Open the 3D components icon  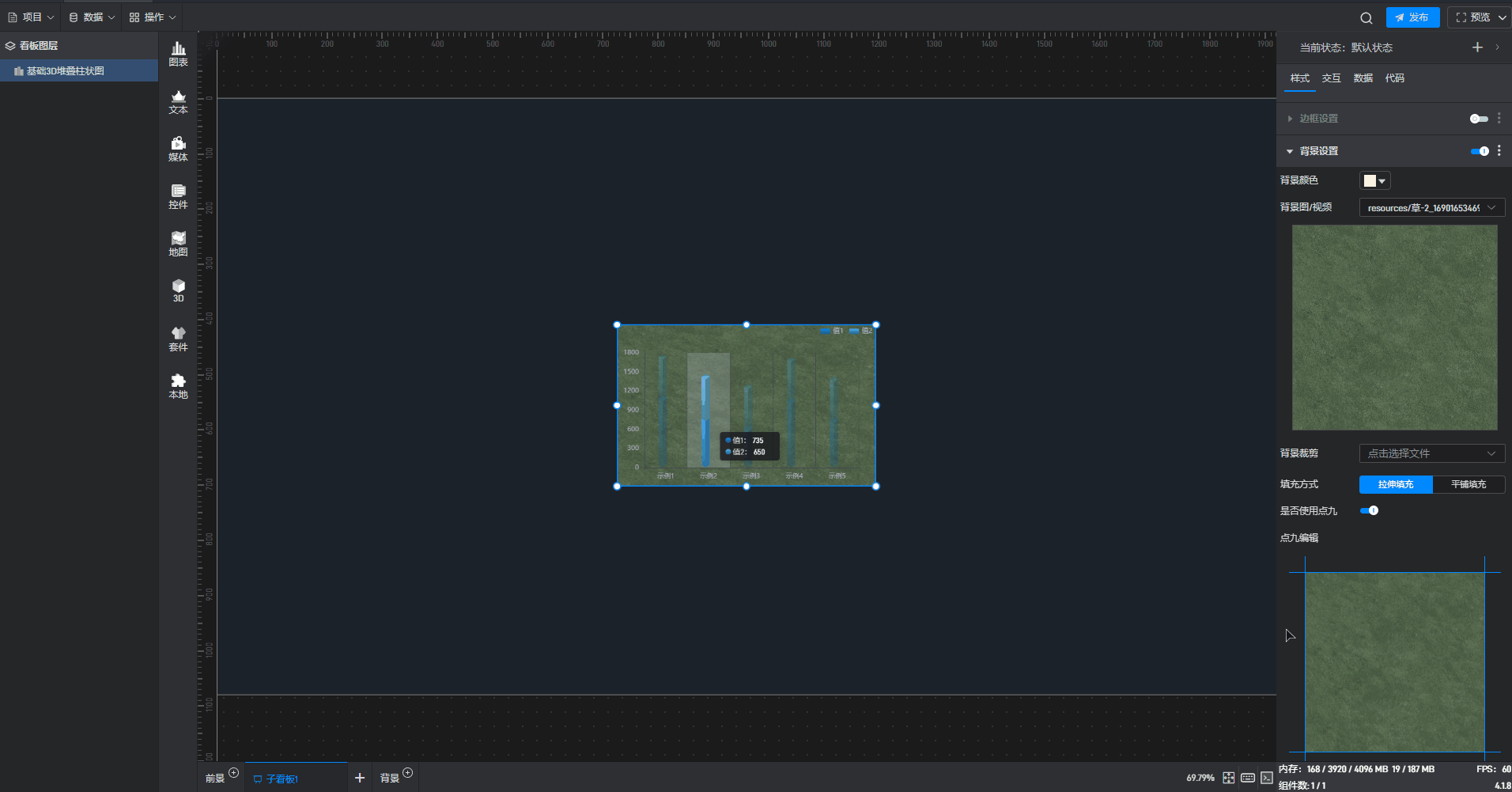pos(178,290)
